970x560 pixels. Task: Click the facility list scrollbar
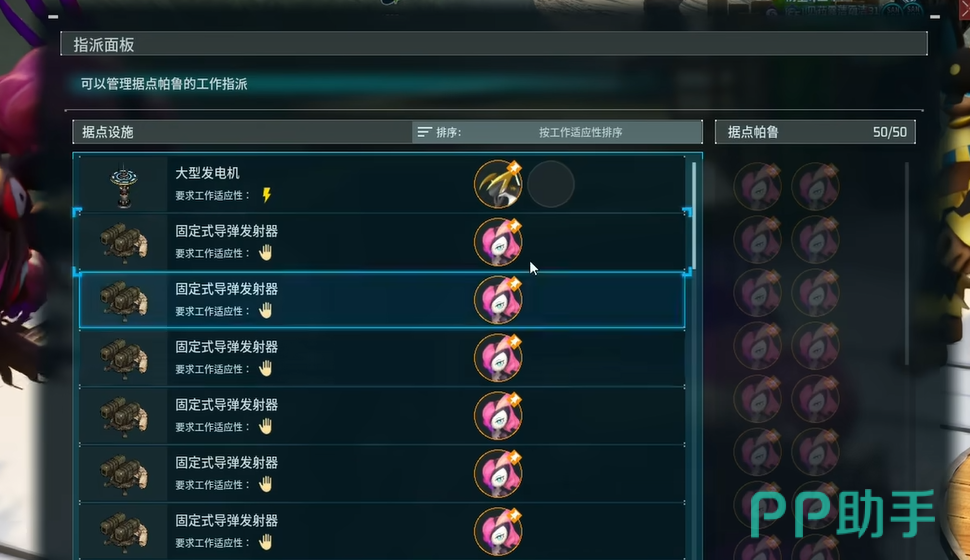point(694,215)
